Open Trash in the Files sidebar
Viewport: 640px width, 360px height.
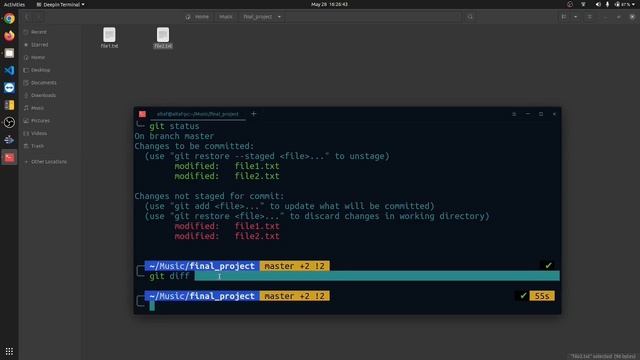[x=37, y=146]
